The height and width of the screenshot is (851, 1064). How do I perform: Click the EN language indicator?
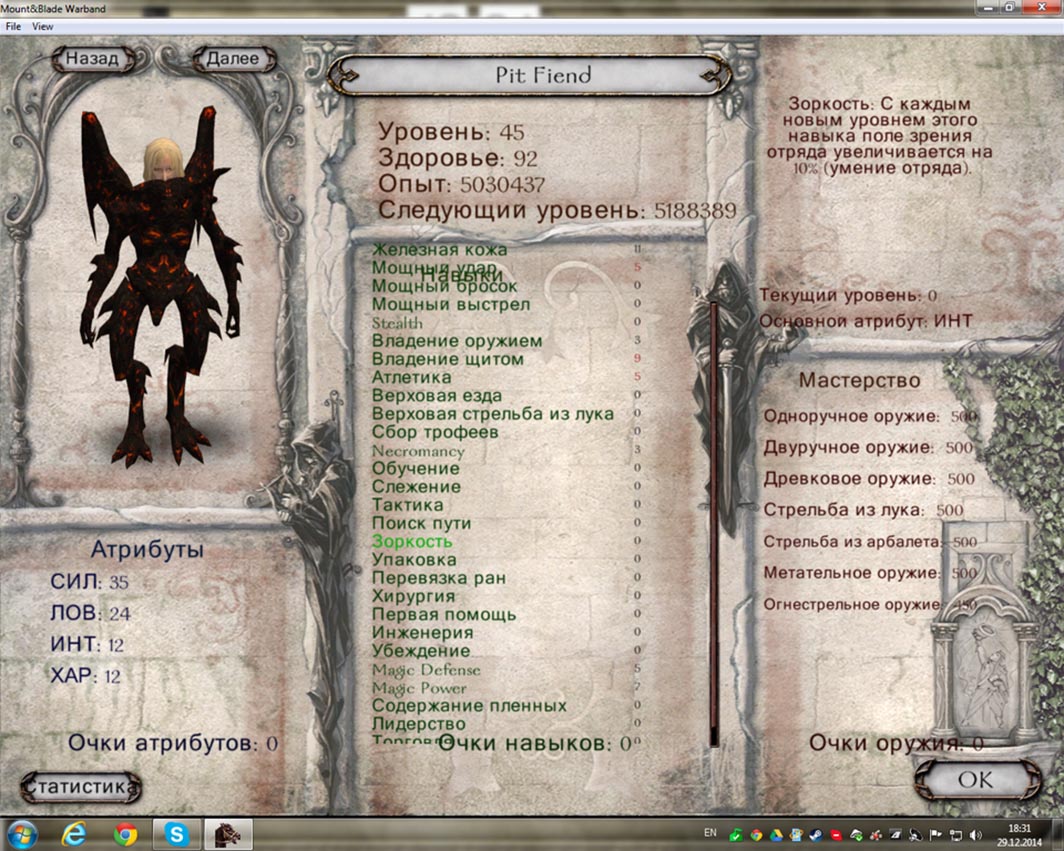710,832
